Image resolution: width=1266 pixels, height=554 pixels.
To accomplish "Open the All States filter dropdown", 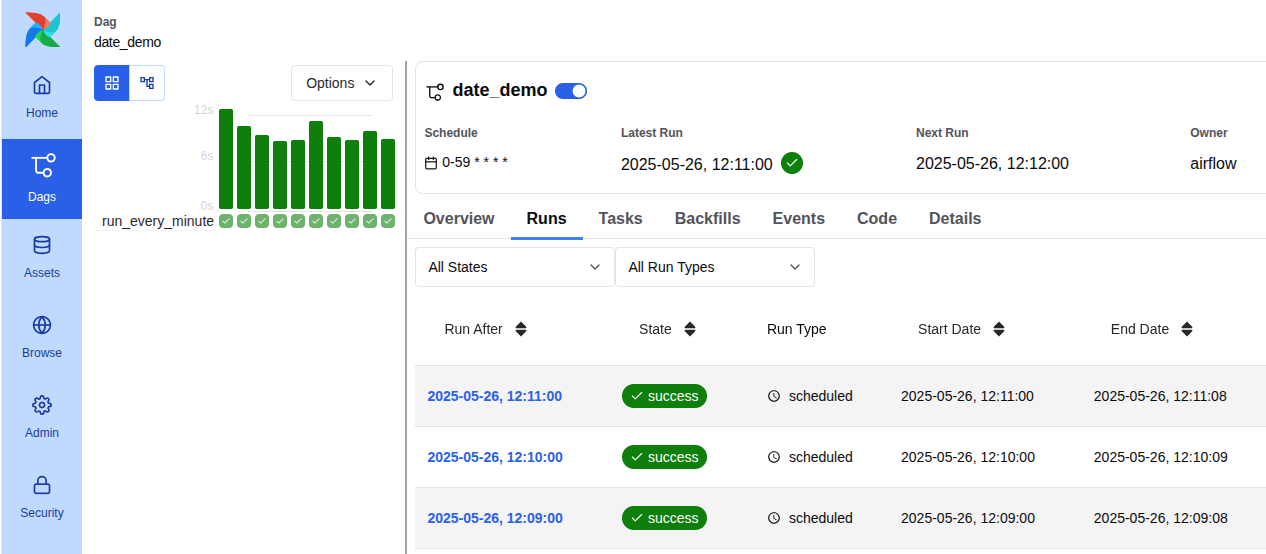I will (514, 267).
